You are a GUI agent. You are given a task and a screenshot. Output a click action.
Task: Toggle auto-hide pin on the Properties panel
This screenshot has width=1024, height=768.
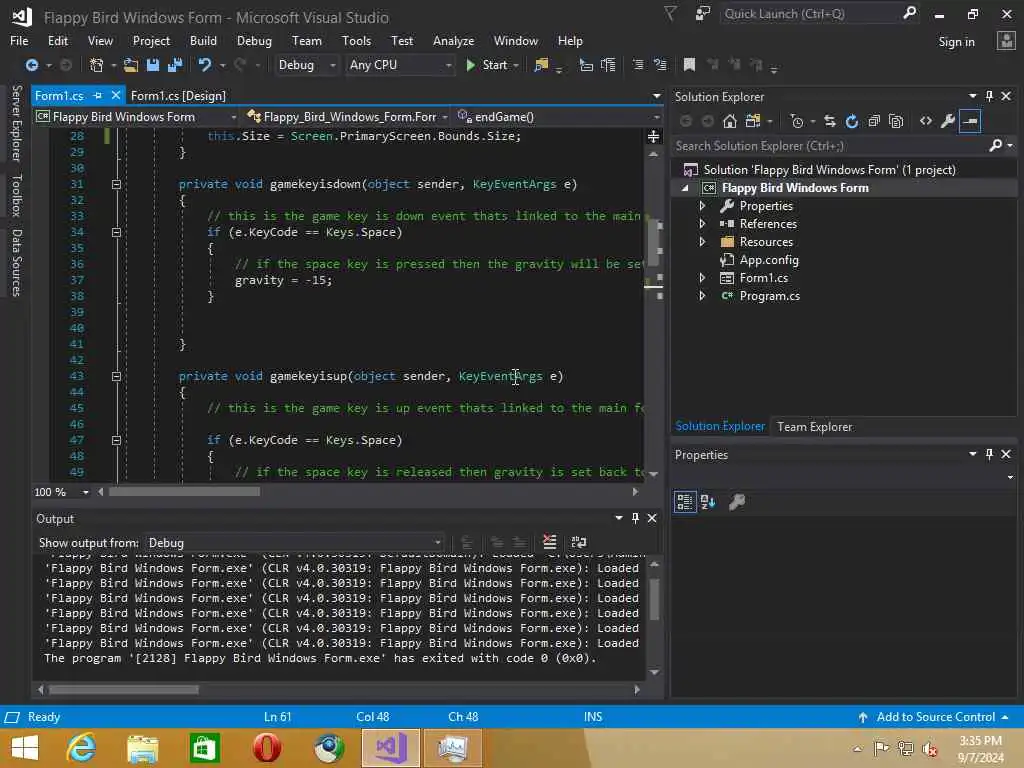click(989, 454)
